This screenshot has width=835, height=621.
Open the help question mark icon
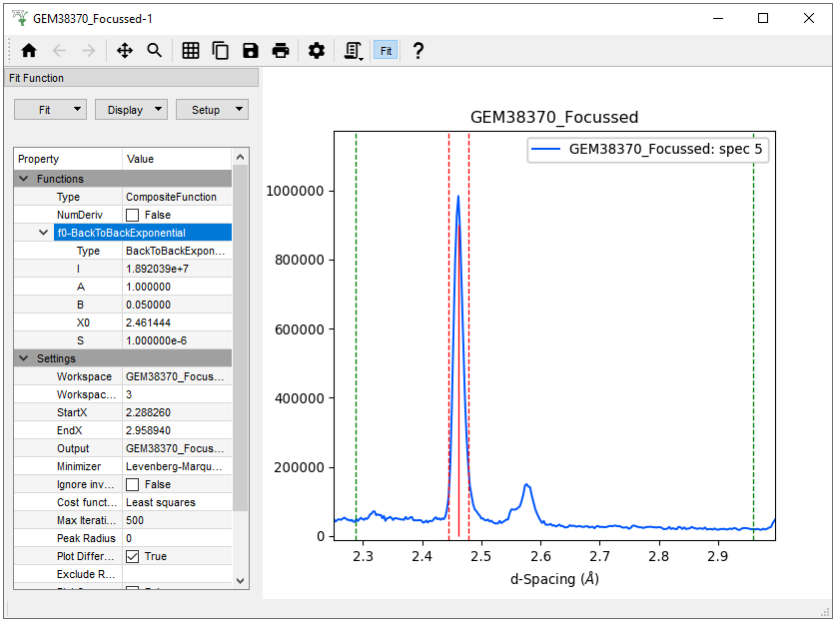pyautogui.click(x=418, y=51)
